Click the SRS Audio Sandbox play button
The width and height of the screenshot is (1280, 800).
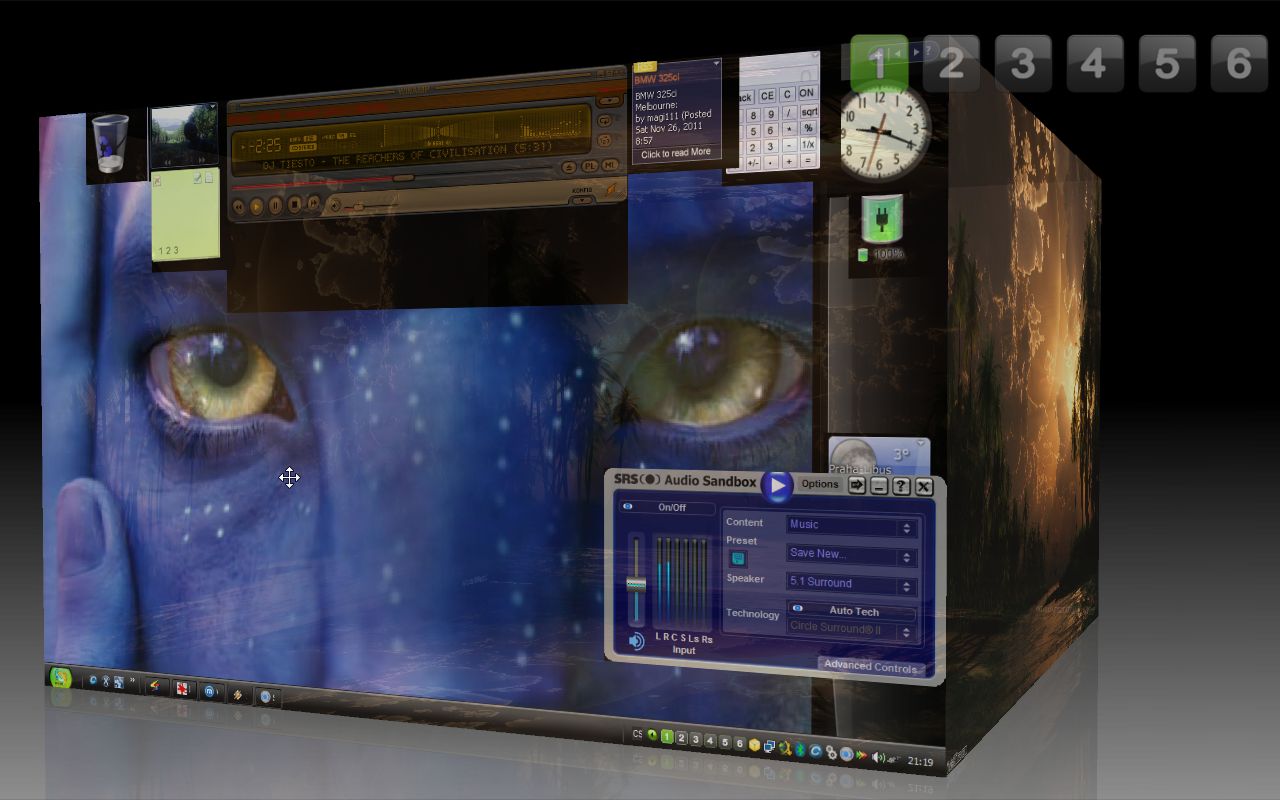pyautogui.click(x=777, y=485)
